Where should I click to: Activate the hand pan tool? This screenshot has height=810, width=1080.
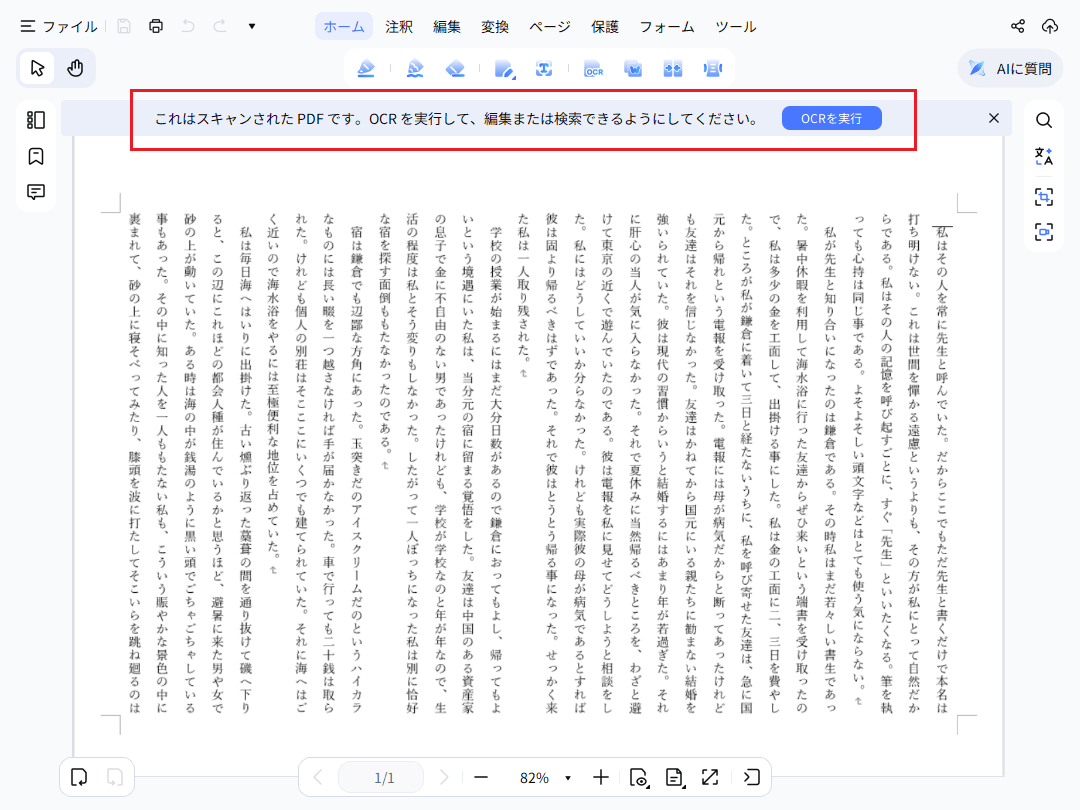tap(75, 68)
